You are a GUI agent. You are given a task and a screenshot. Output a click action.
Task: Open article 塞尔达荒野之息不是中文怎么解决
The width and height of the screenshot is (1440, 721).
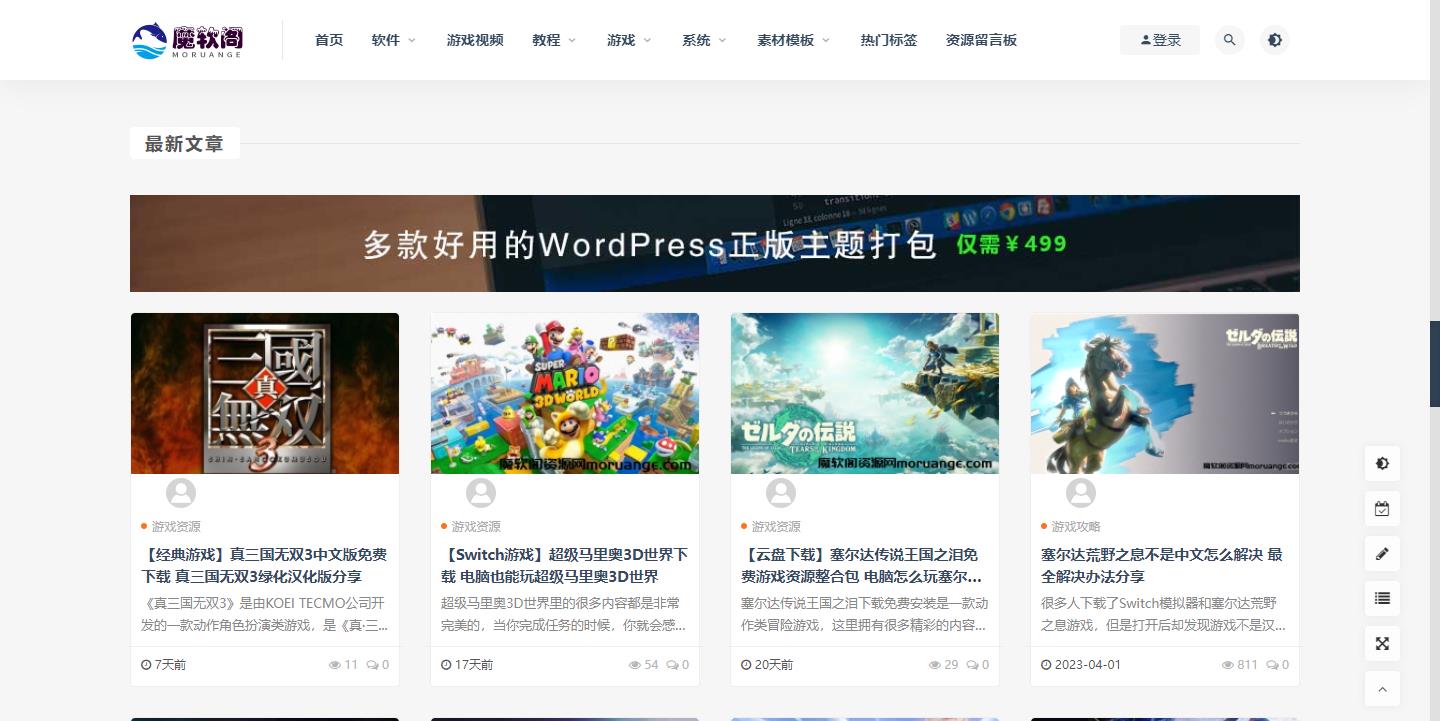1164,565
